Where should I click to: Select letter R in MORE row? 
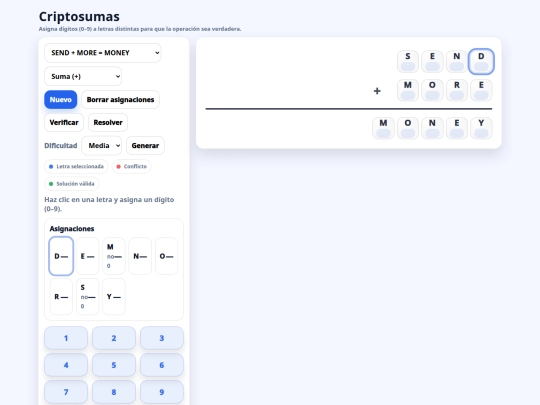coord(457,90)
